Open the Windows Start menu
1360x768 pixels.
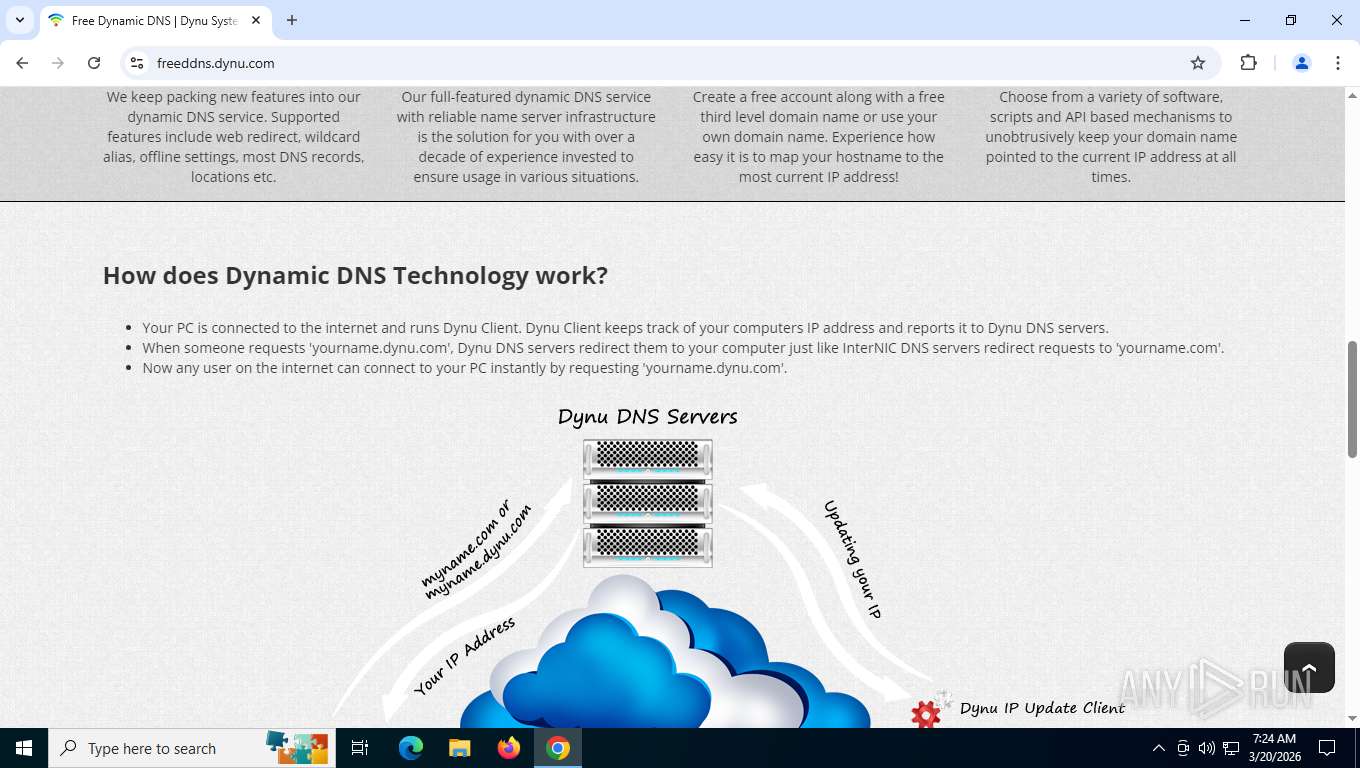(x=24, y=748)
